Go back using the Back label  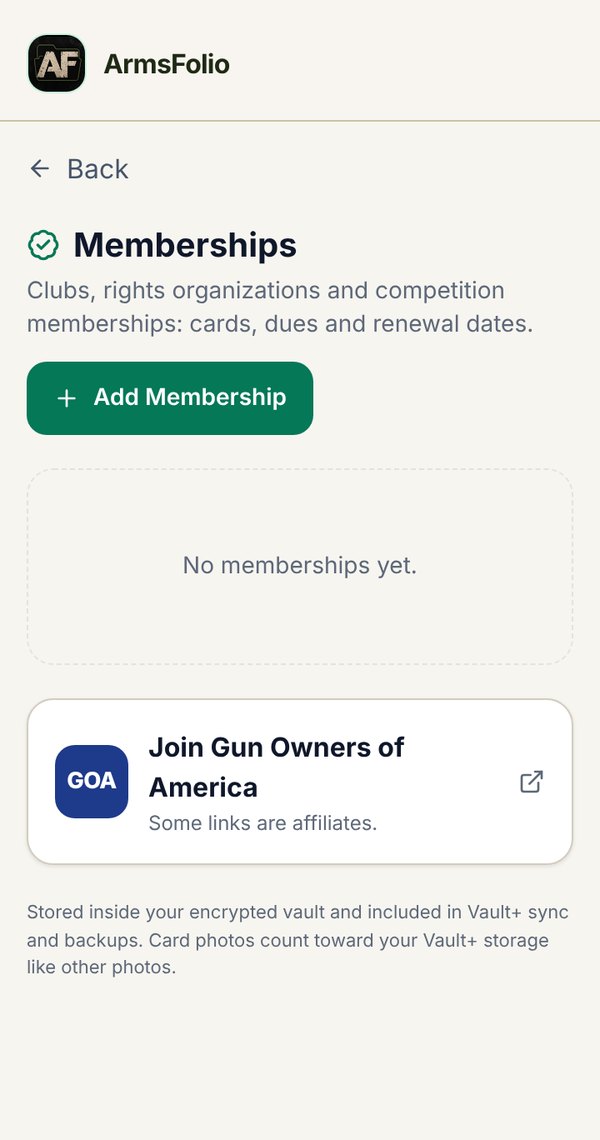coord(97,169)
